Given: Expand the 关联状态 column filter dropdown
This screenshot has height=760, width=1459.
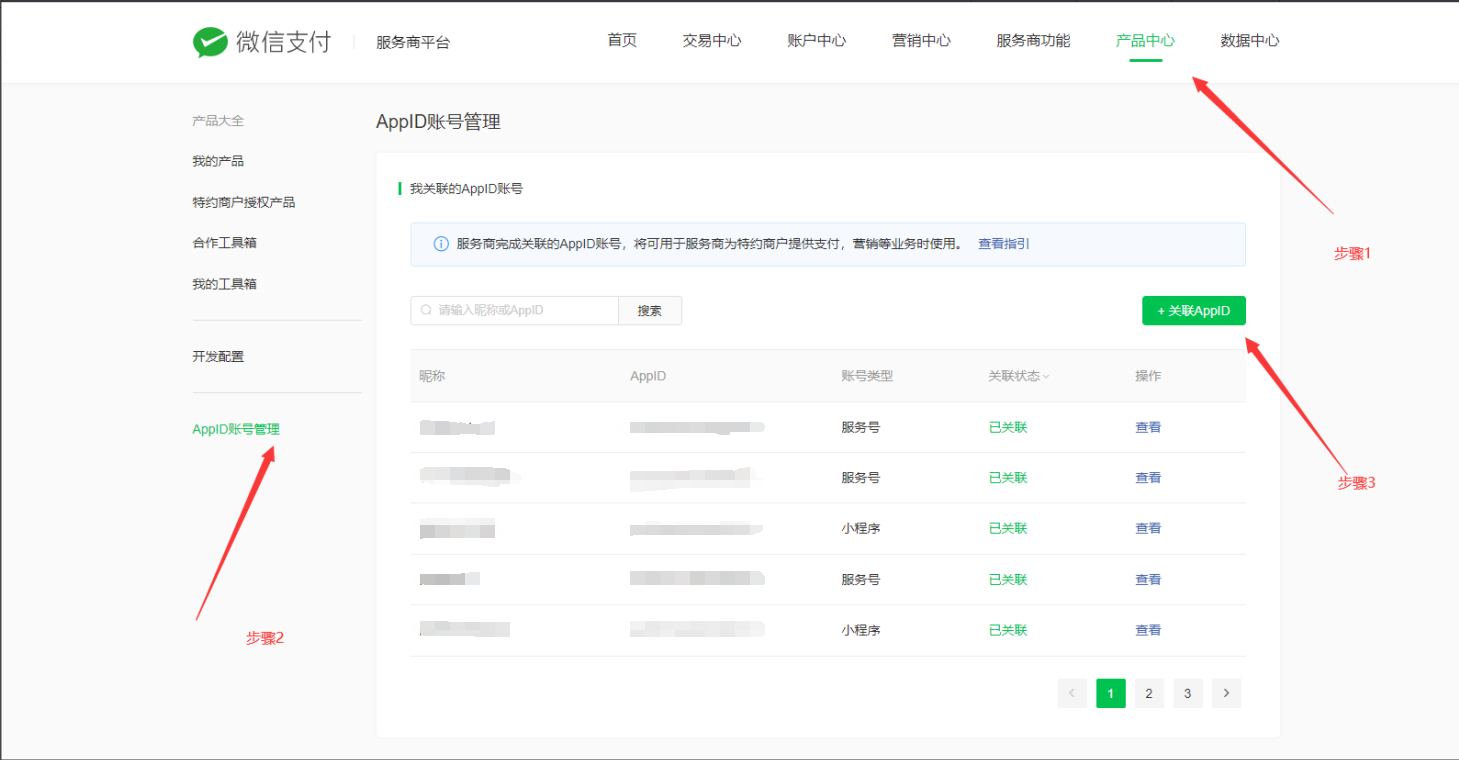Looking at the screenshot, I should coord(1046,377).
